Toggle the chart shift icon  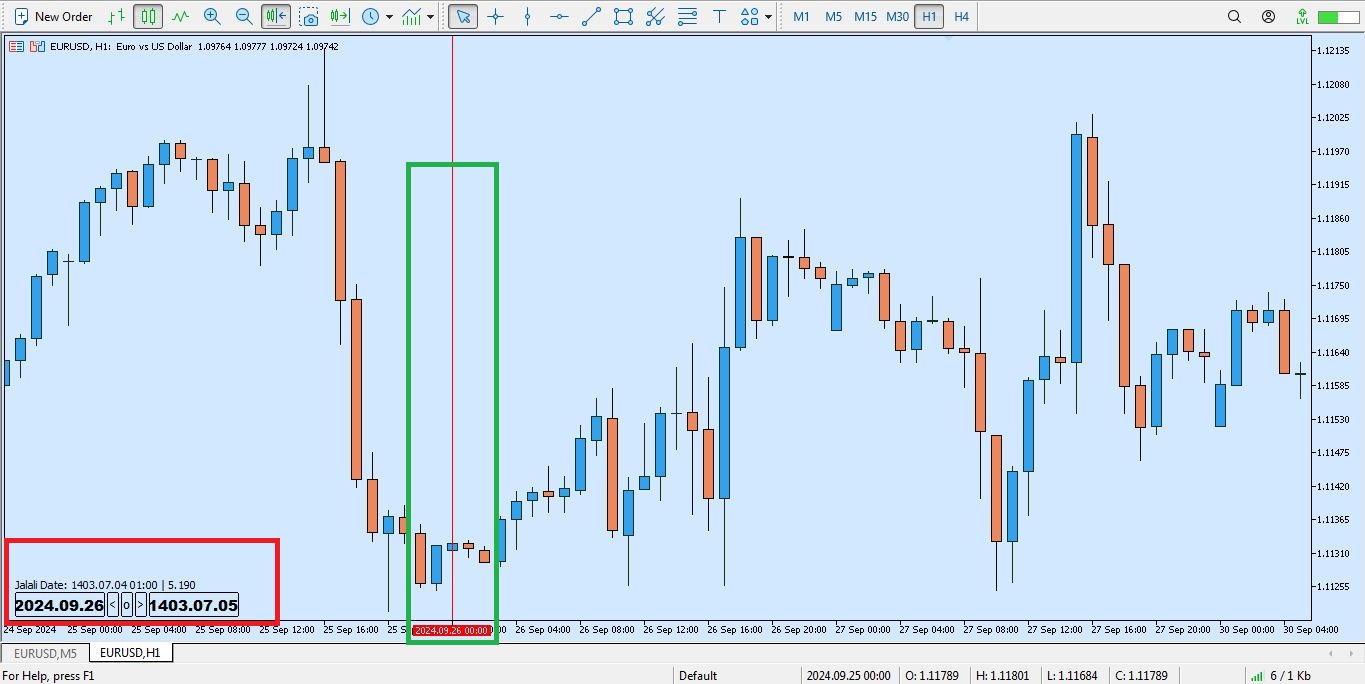340,16
